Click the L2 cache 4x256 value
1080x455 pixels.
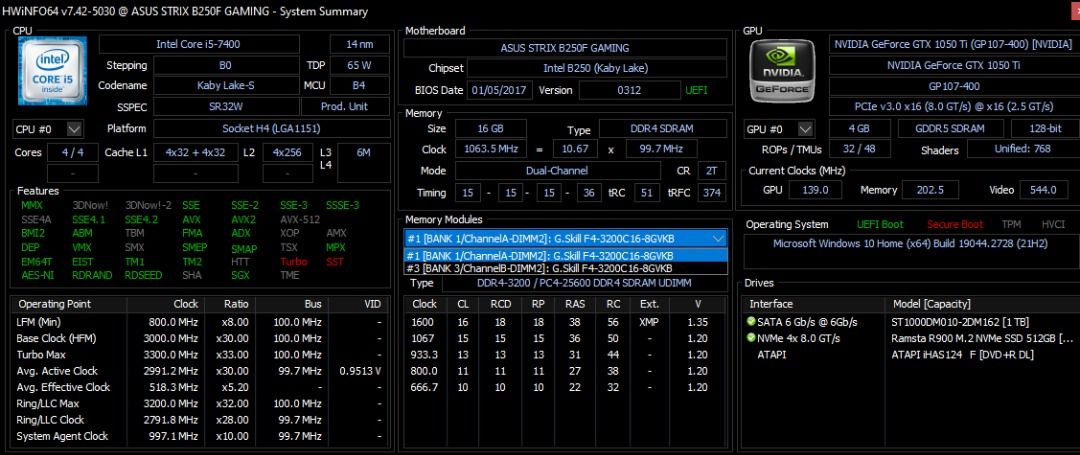pos(288,153)
